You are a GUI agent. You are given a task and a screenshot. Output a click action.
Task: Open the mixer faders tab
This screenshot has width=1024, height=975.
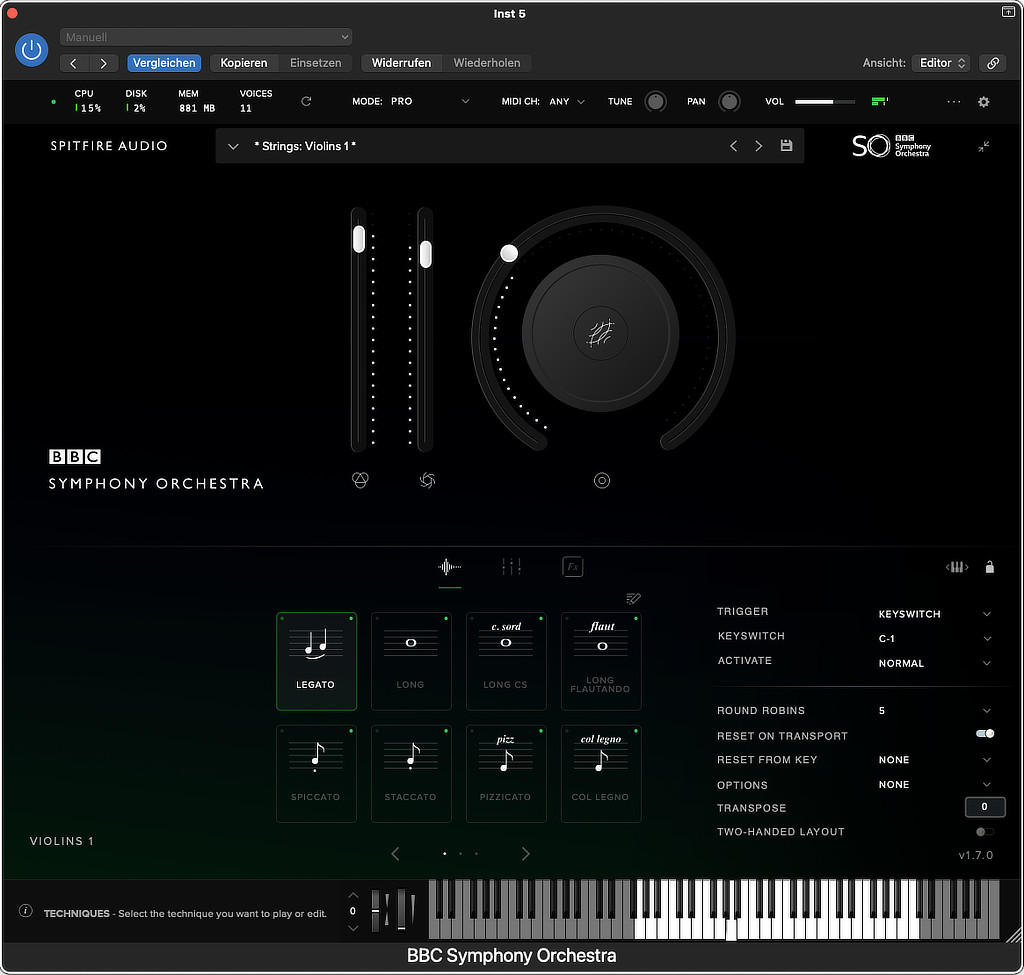[511, 567]
